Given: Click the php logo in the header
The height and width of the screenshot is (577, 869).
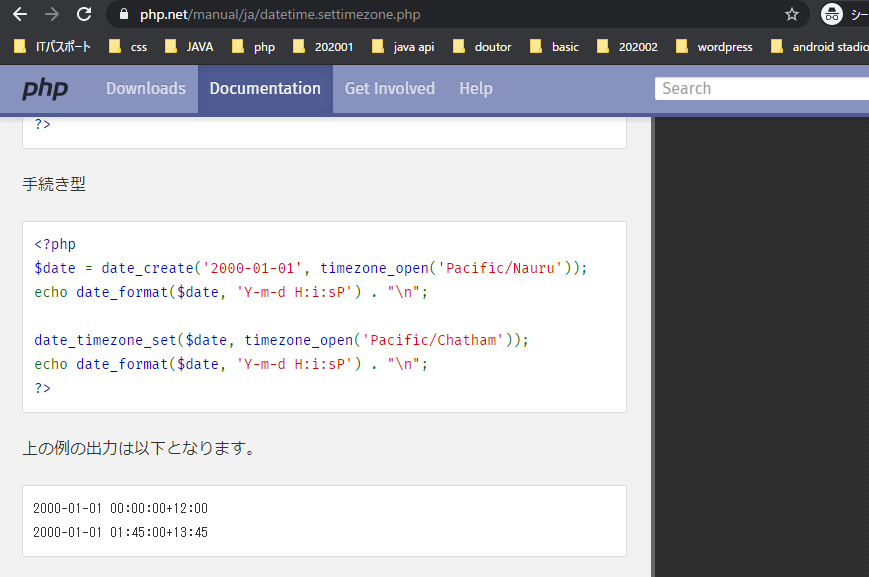Looking at the screenshot, I should coord(45,89).
